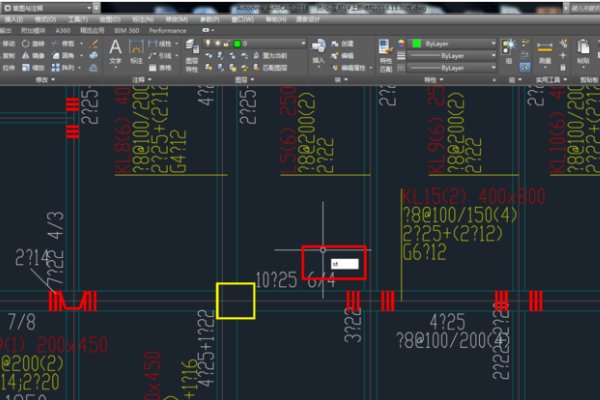Click the green ByLayer object color swatch
The image size is (600, 400).
pos(416,44)
